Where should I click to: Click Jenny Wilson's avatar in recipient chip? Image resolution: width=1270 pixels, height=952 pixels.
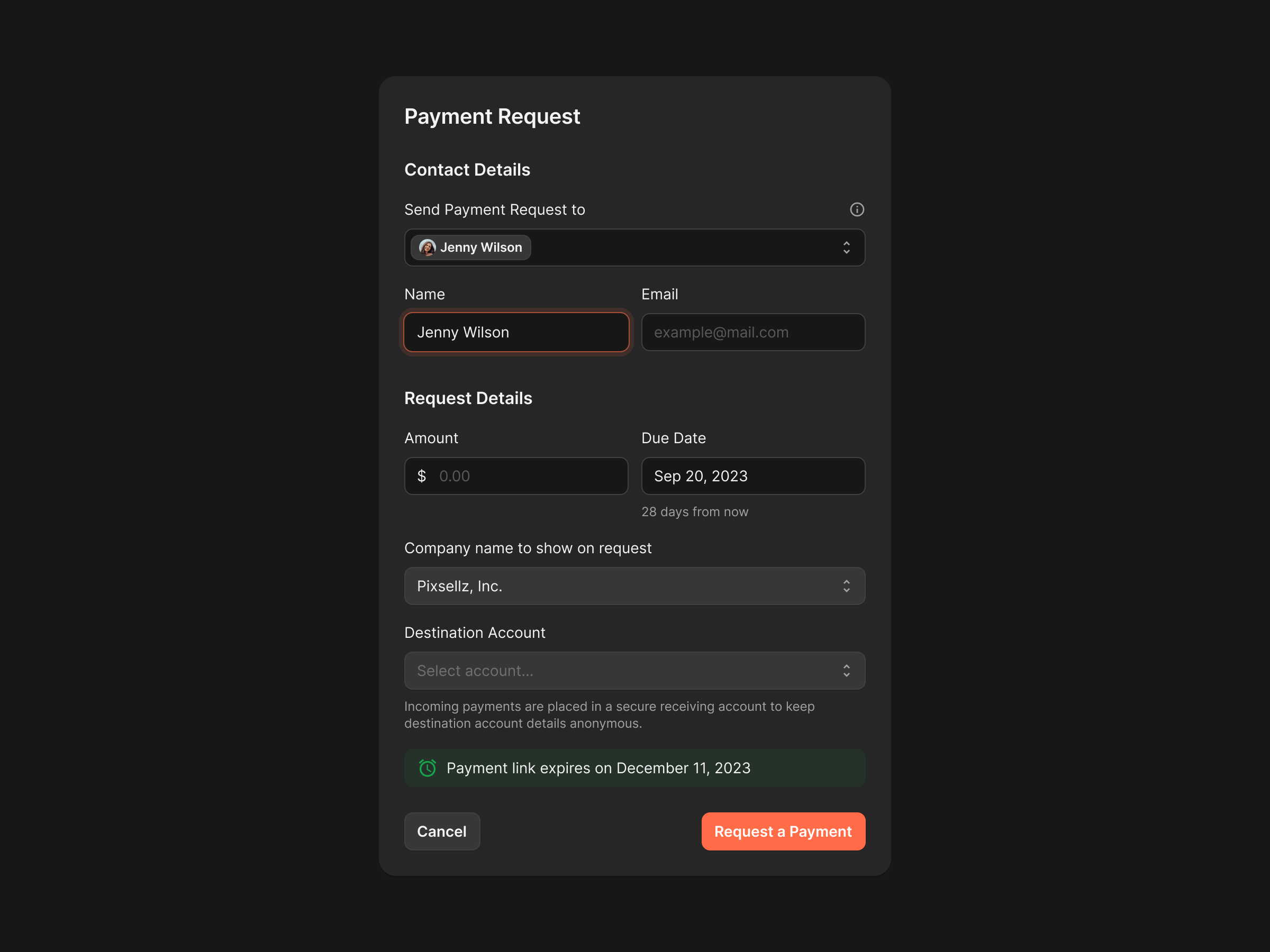(427, 248)
